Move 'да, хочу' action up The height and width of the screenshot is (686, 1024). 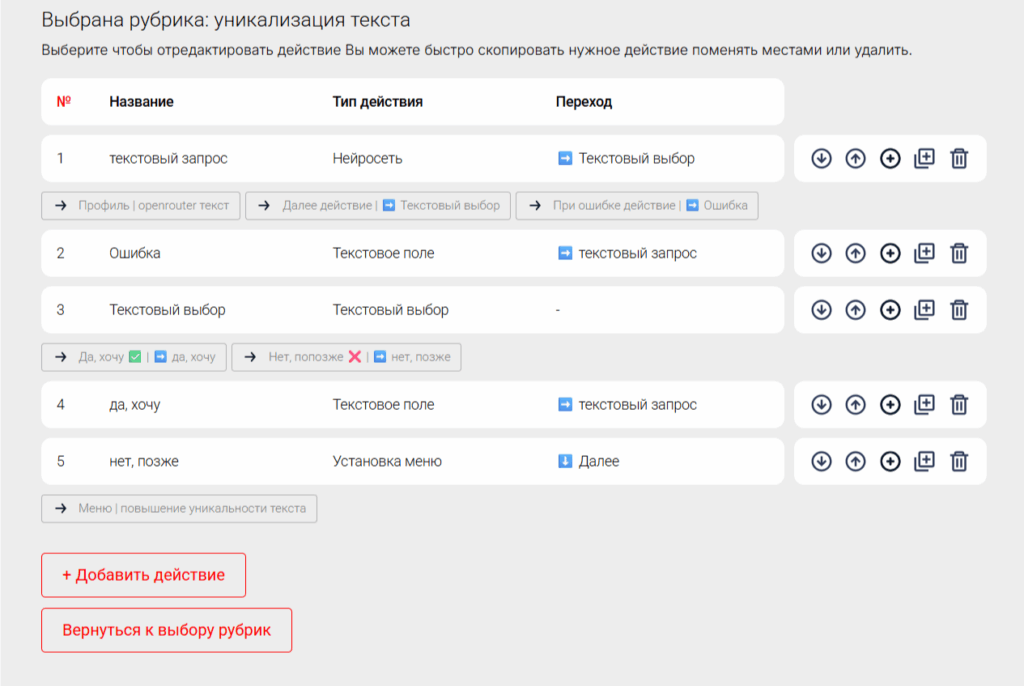(855, 405)
